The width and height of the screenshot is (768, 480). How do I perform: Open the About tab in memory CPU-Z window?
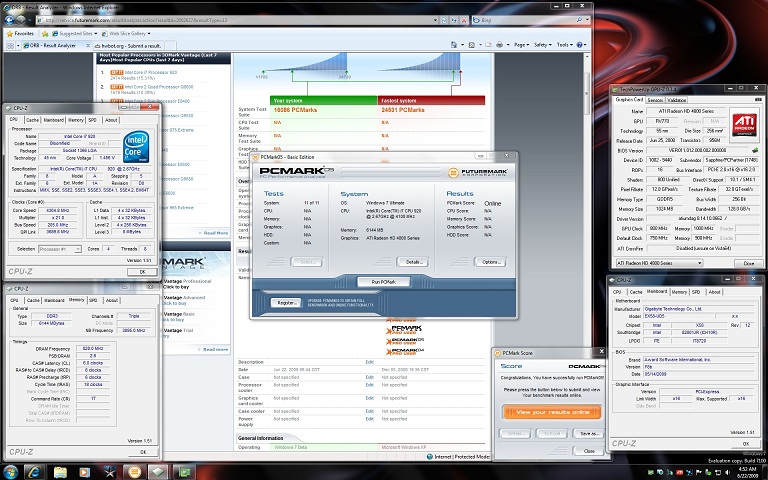click(112, 300)
